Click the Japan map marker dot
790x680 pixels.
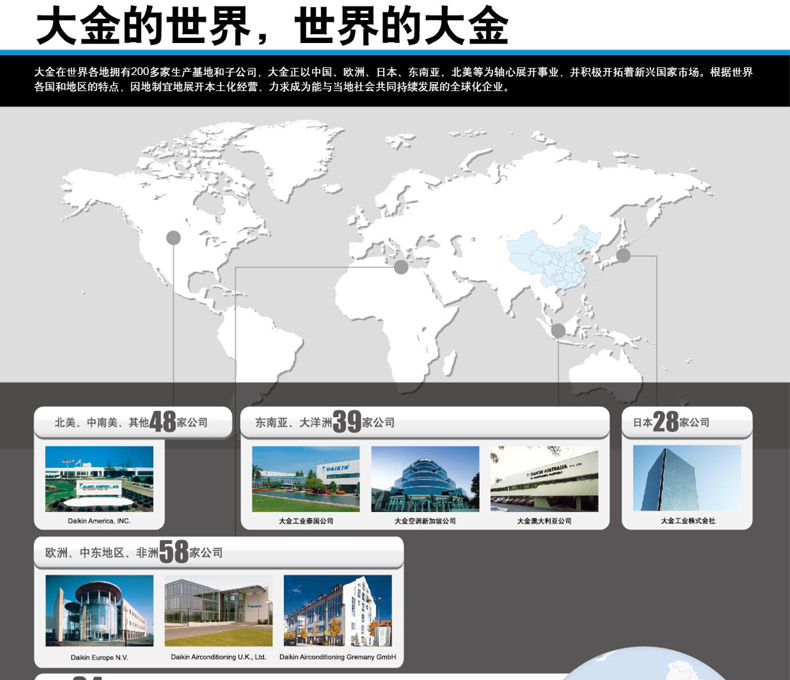point(623,255)
